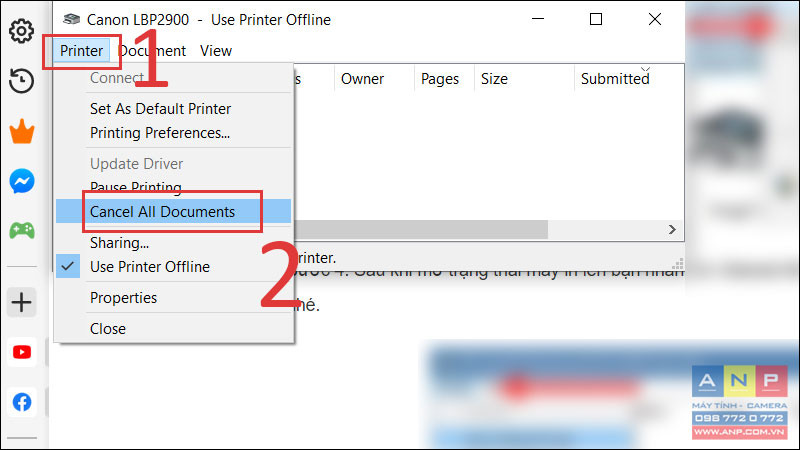The image size is (800, 450).
Task: Click the Canon LBP2900 printer title icon
Action: click(x=71, y=19)
